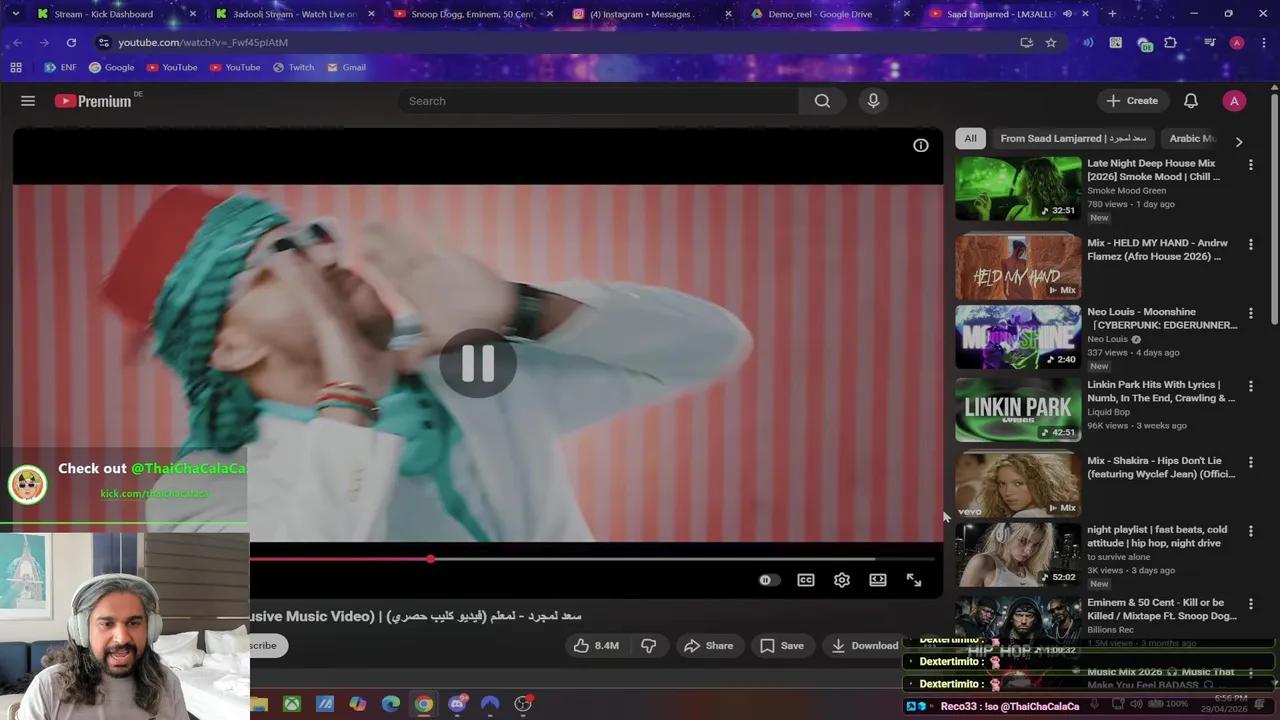Image resolution: width=1280 pixels, height=720 pixels.
Task: Open a new browser tab
Action: (1112, 14)
